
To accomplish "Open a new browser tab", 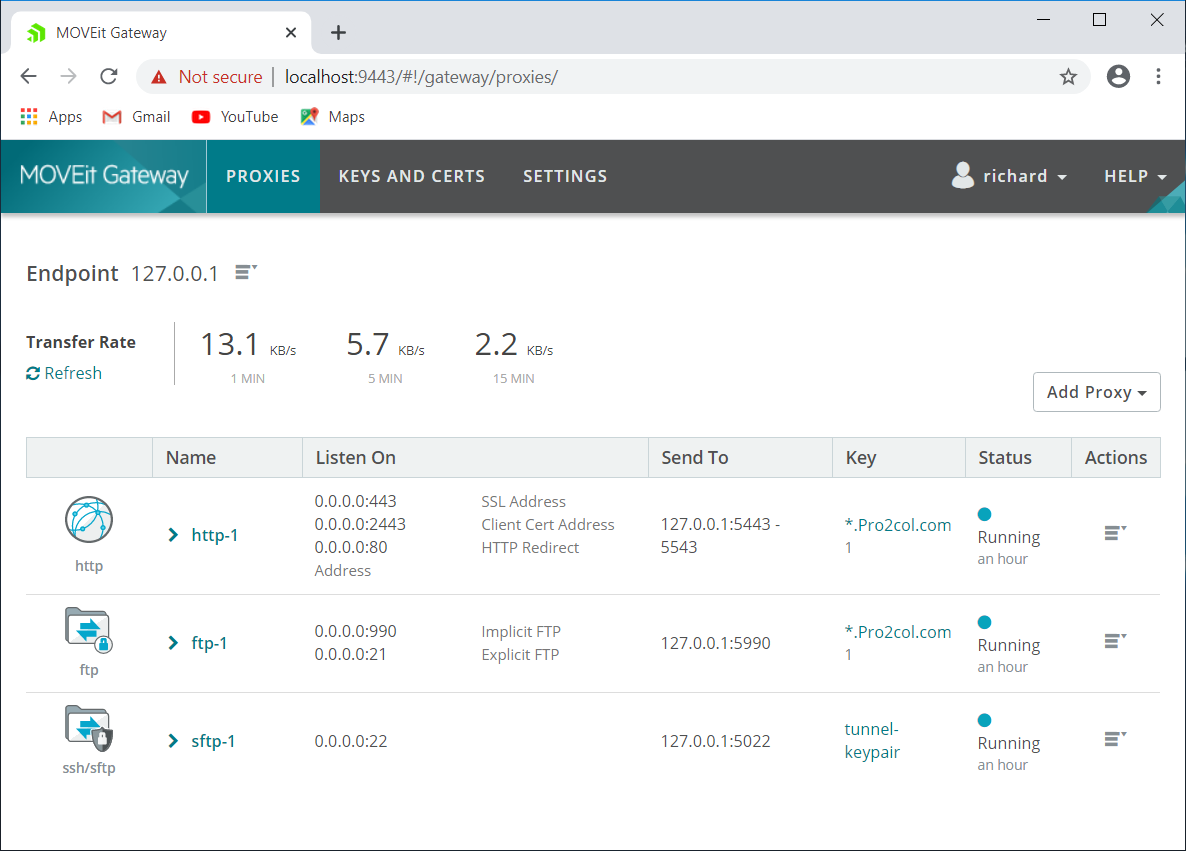I will coord(338,33).
